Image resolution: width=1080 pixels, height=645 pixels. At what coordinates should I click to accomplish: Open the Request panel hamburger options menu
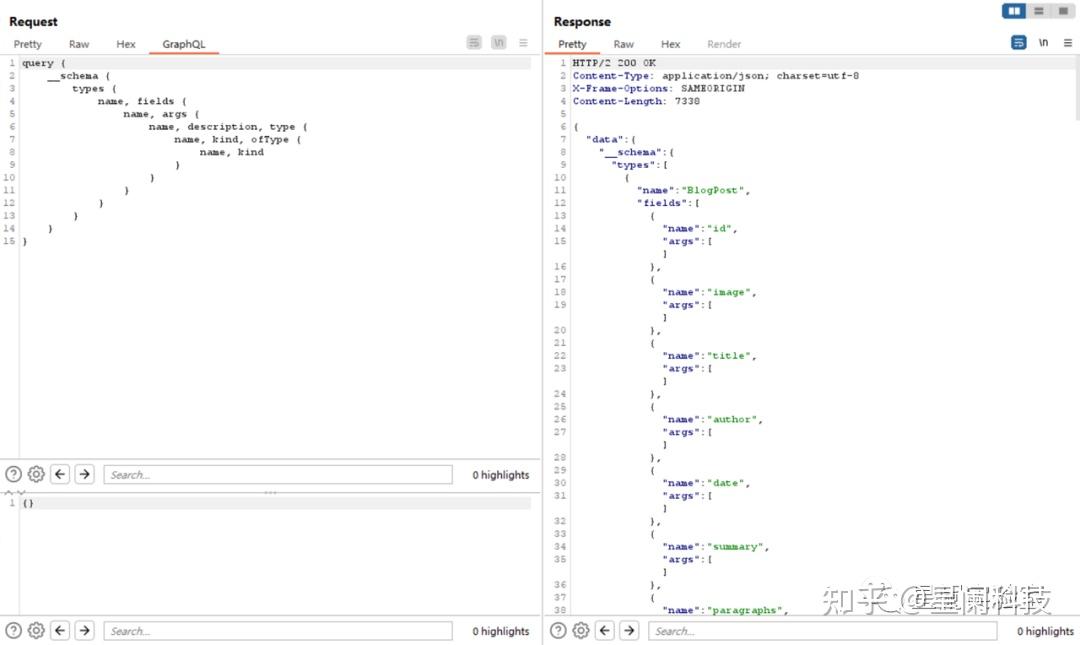(x=523, y=43)
